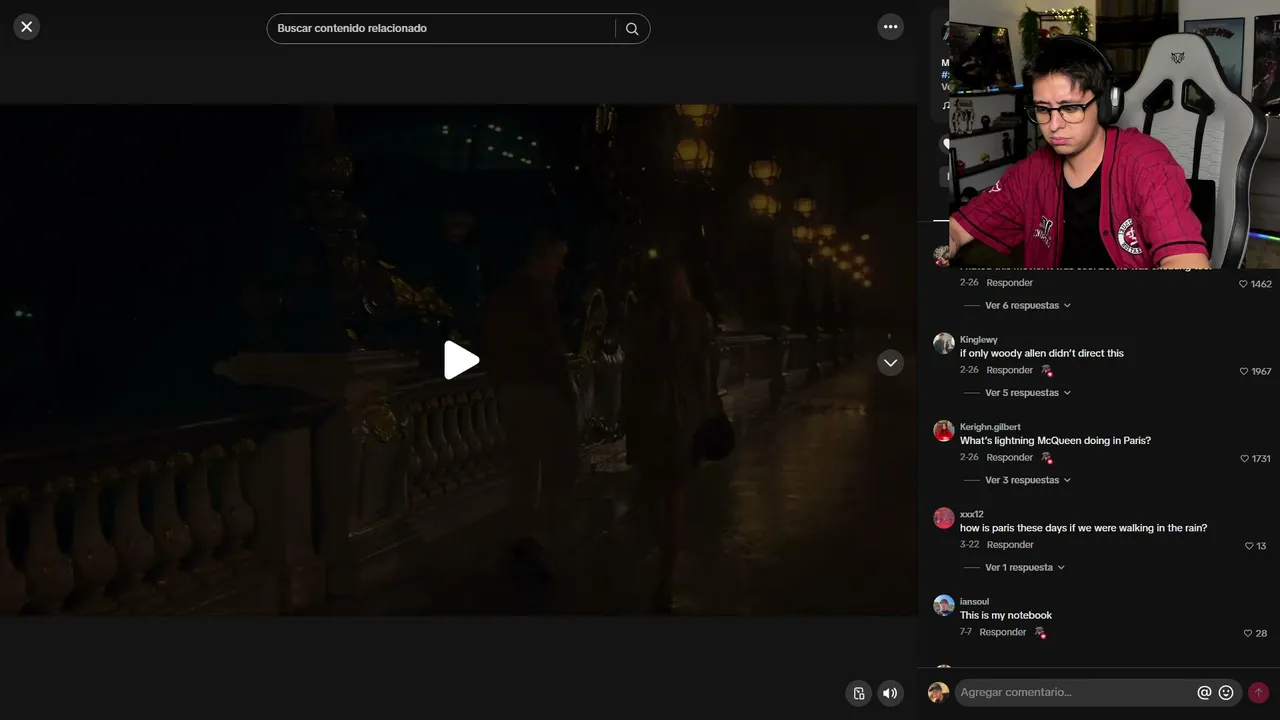Open Kerighn.gilbert's profile picture
Viewport: 1280px width, 720px height.
[x=944, y=431]
